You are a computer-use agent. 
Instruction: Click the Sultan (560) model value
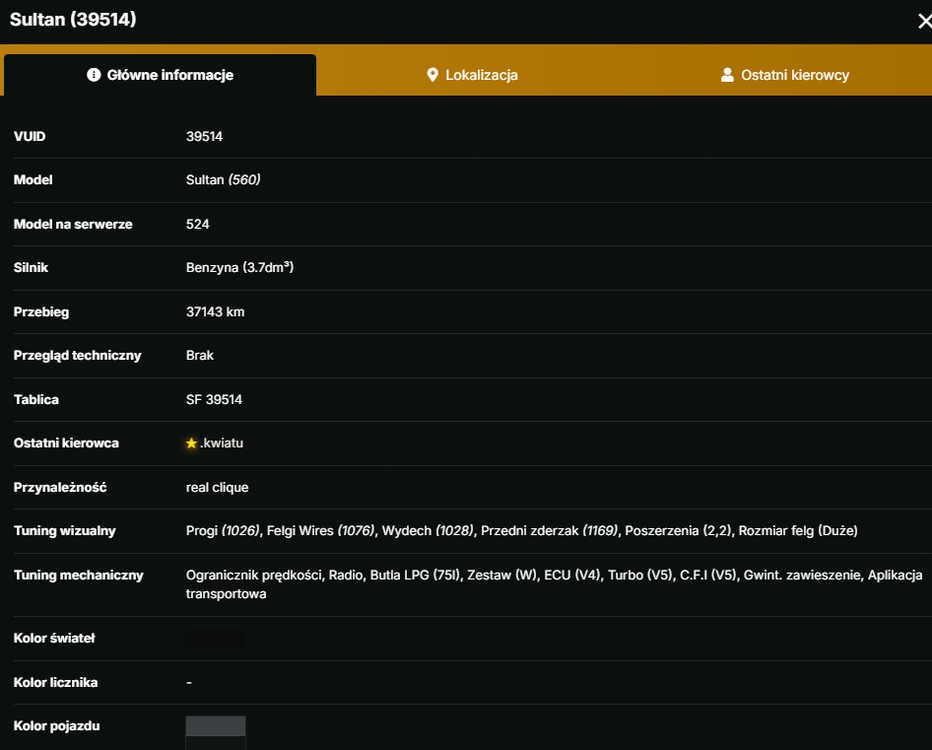223,179
